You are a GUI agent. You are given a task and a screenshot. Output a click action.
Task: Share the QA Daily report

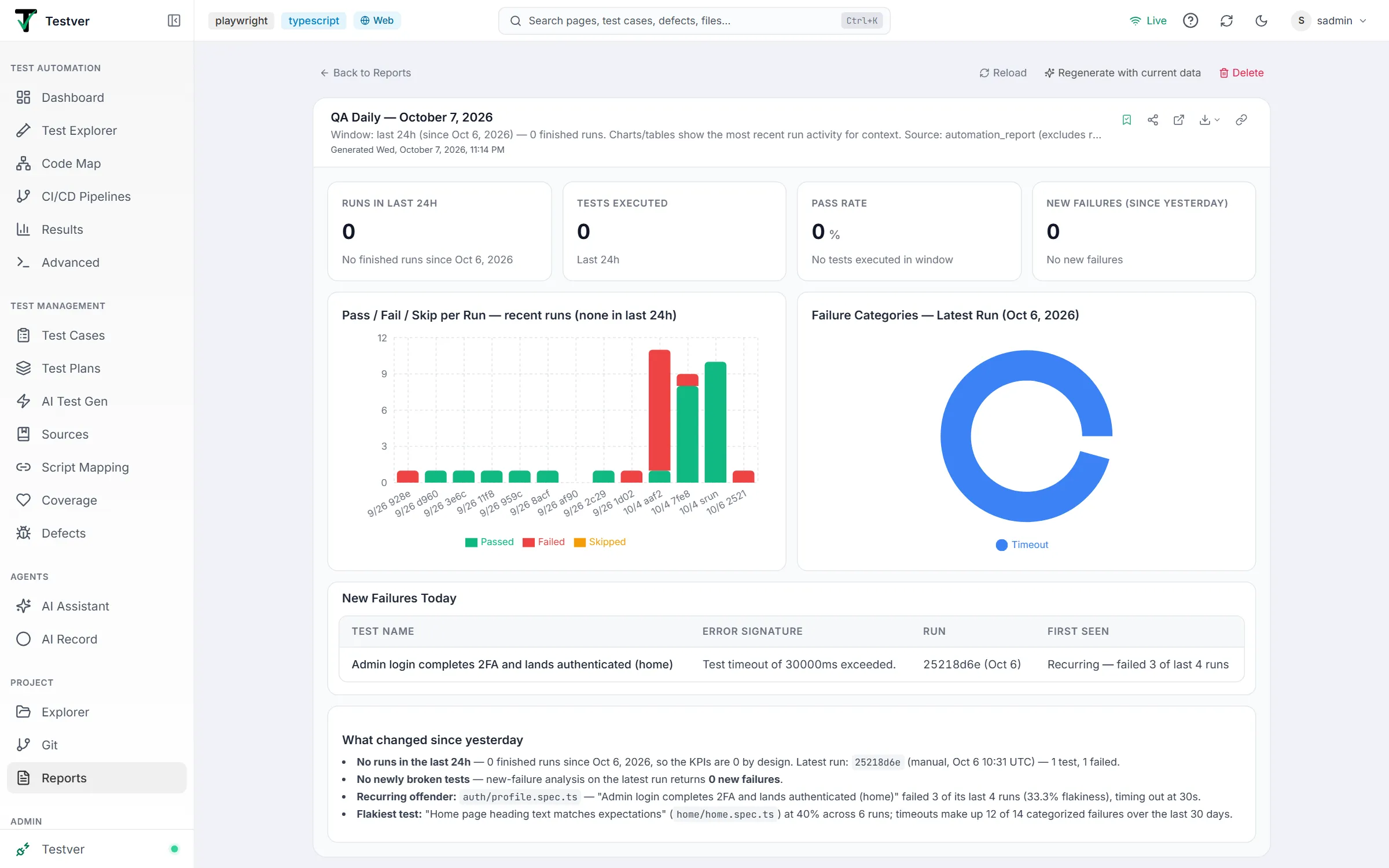click(x=1153, y=120)
